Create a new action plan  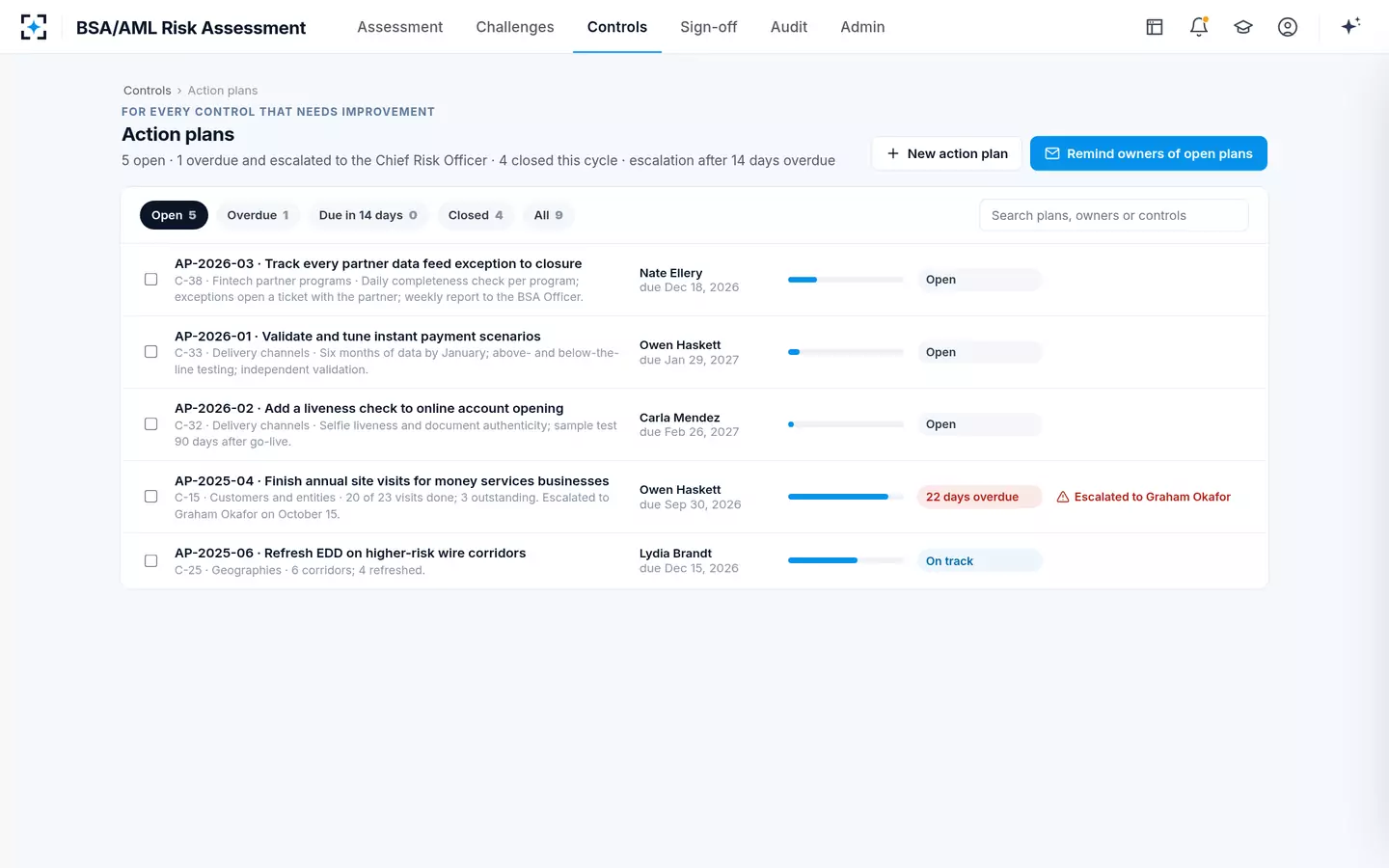coord(946,153)
